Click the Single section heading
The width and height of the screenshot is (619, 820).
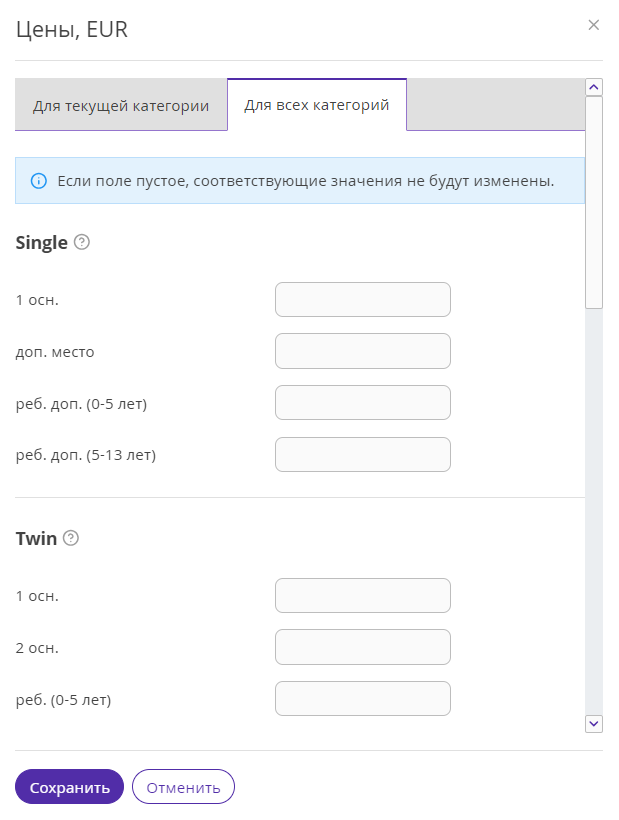click(42, 243)
